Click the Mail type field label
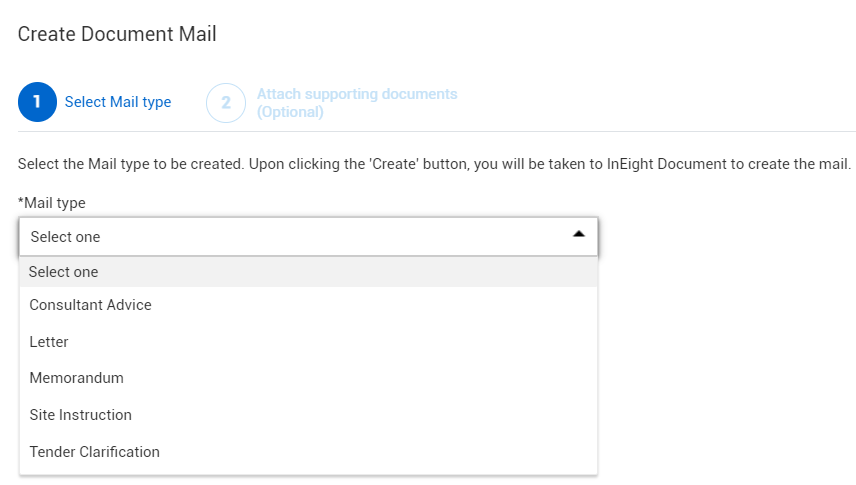856x485 pixels. pyautogui.click(x=55, y=203)
